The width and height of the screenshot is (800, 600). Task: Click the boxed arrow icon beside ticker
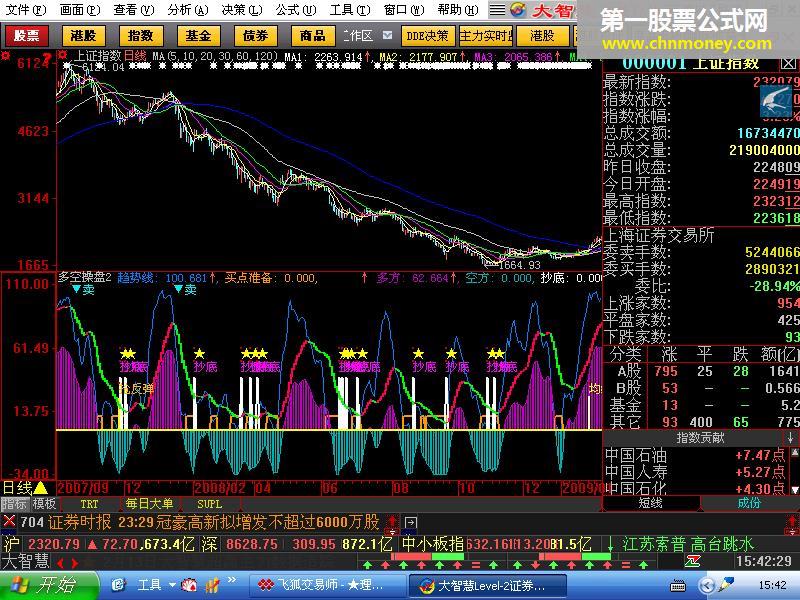point(411,522)
